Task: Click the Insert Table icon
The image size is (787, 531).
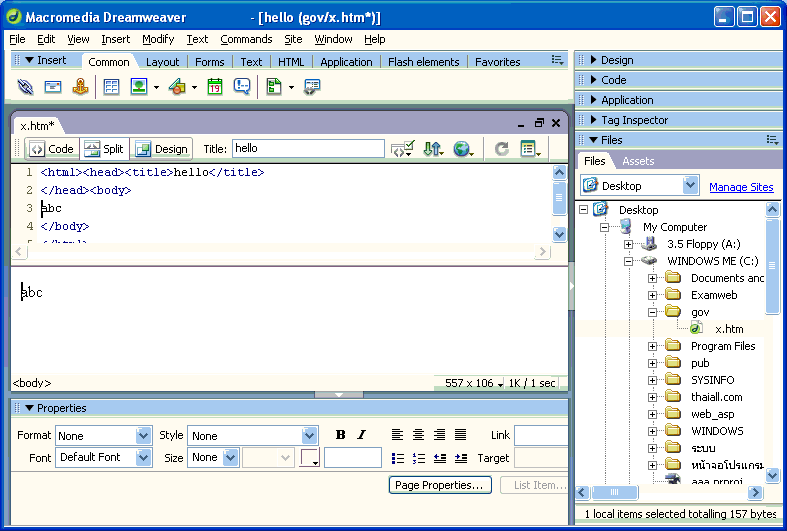Action: click(111, 87)
